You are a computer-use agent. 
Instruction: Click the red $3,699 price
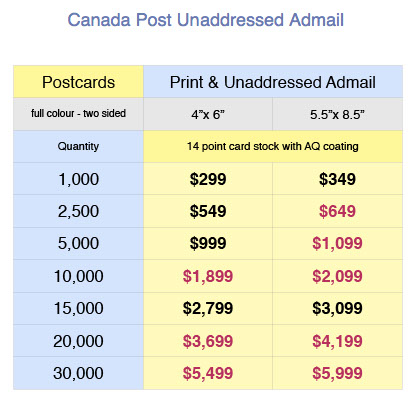(208, 341)
